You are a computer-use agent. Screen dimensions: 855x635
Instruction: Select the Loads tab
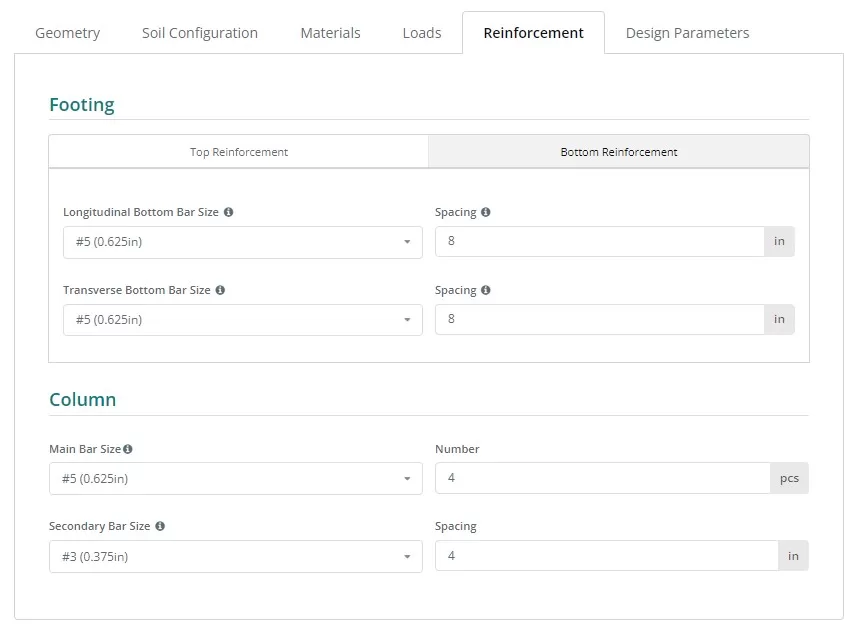(422, 33)
